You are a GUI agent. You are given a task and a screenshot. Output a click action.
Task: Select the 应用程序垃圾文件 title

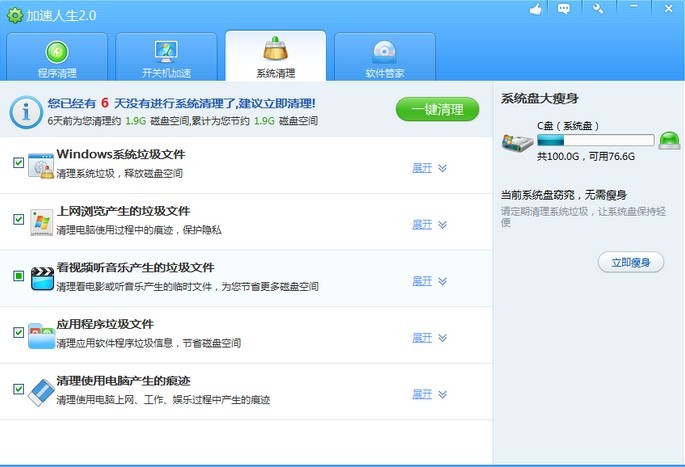105,324
